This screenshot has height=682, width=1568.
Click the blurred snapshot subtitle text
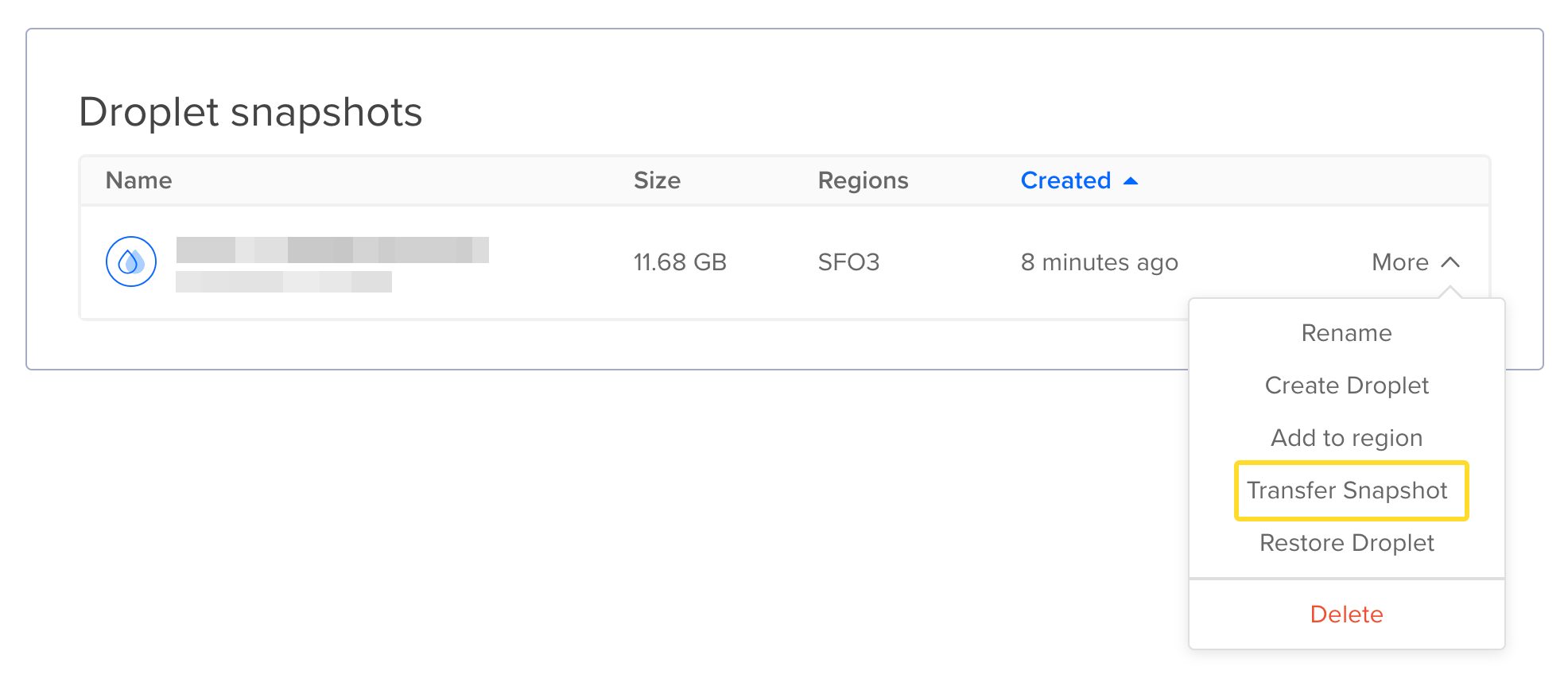coord(284,282)
